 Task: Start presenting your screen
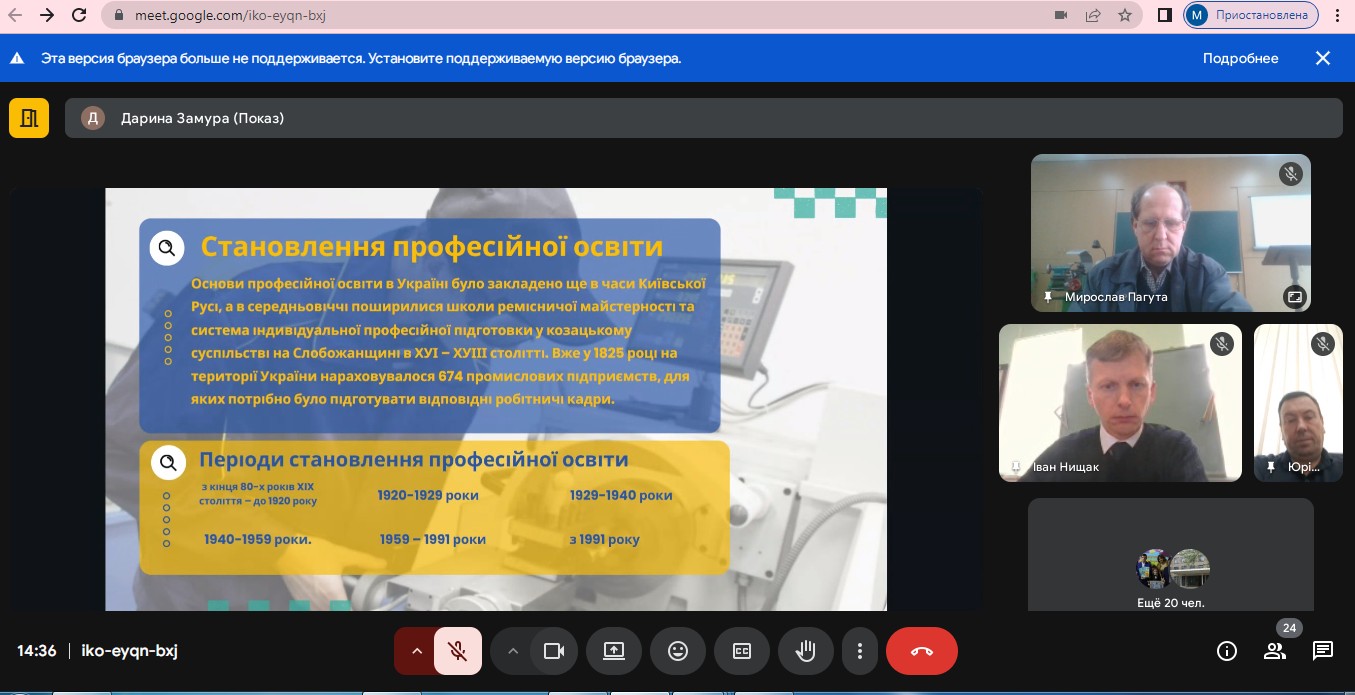click(x=614, y=651)
